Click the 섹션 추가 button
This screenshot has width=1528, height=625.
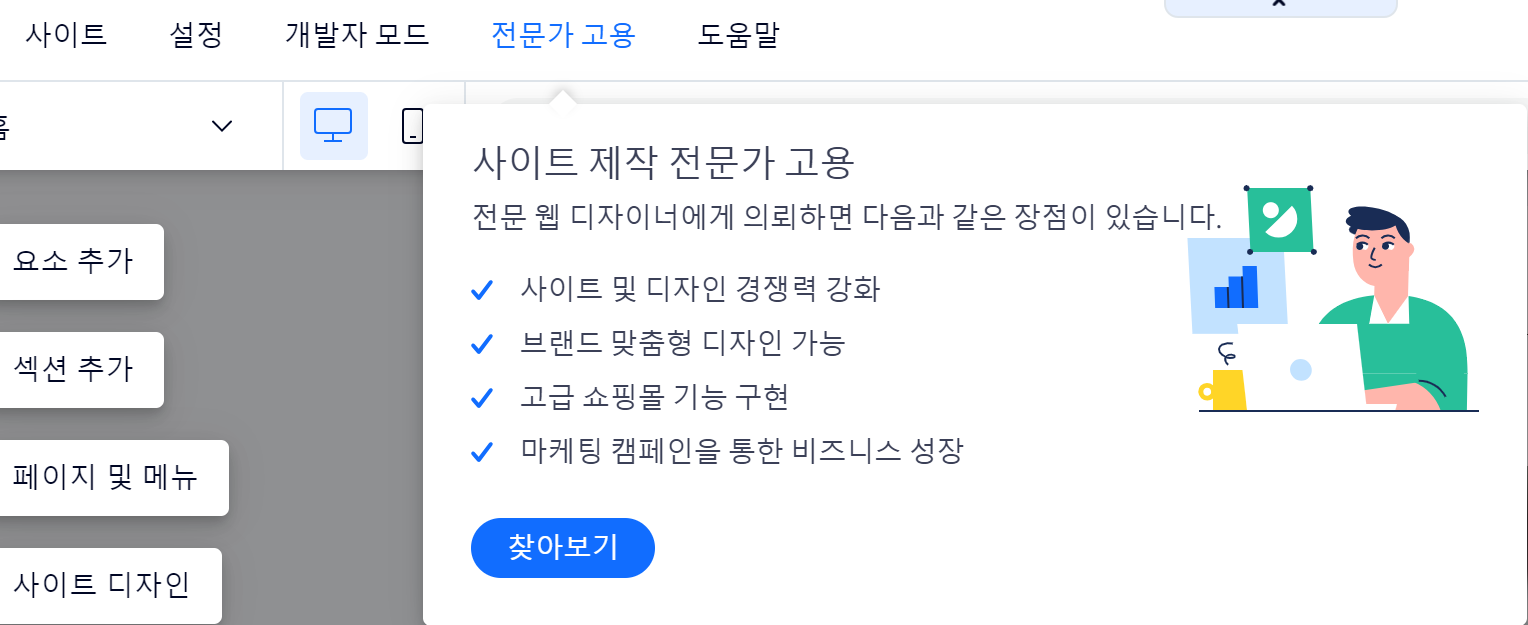coord(80,370)
